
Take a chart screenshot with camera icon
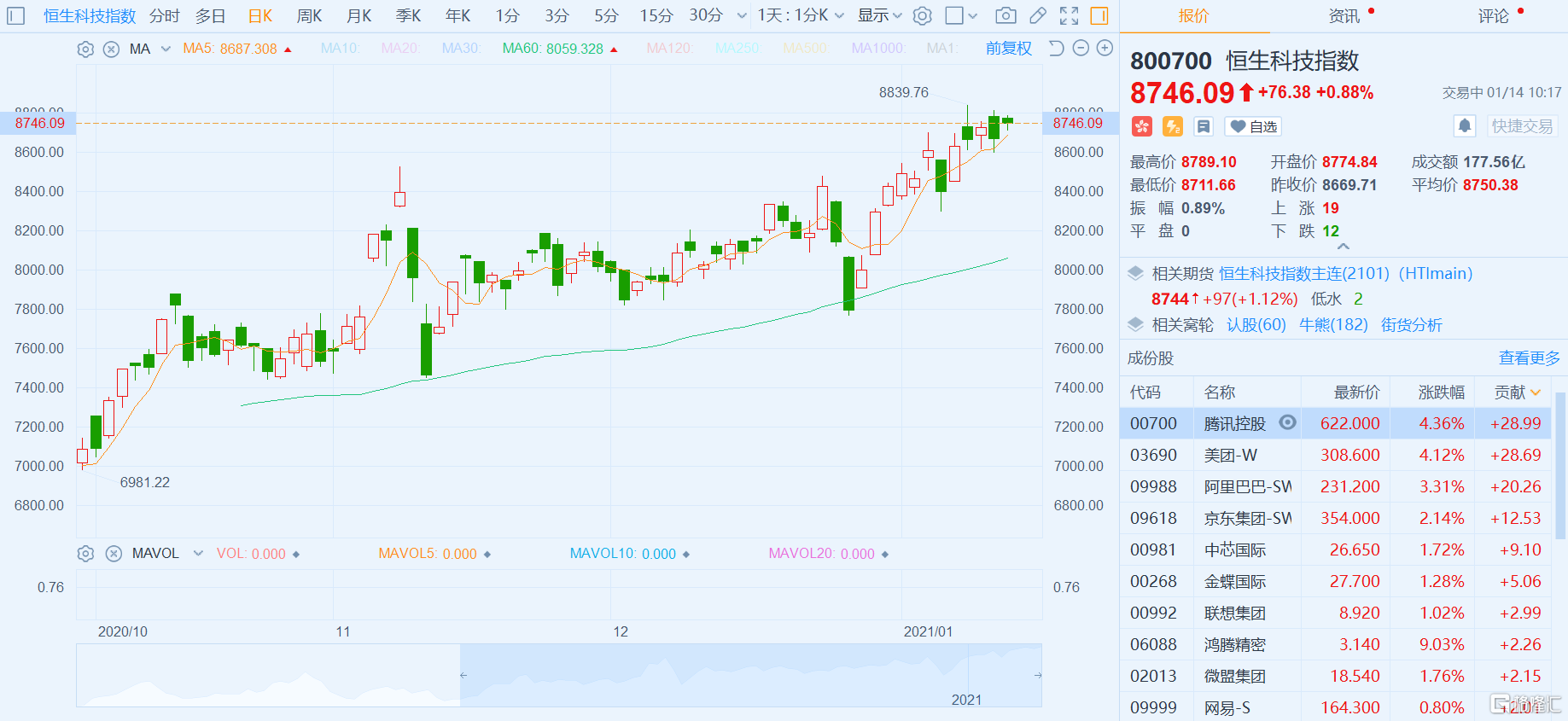(x=1006, y=15)
